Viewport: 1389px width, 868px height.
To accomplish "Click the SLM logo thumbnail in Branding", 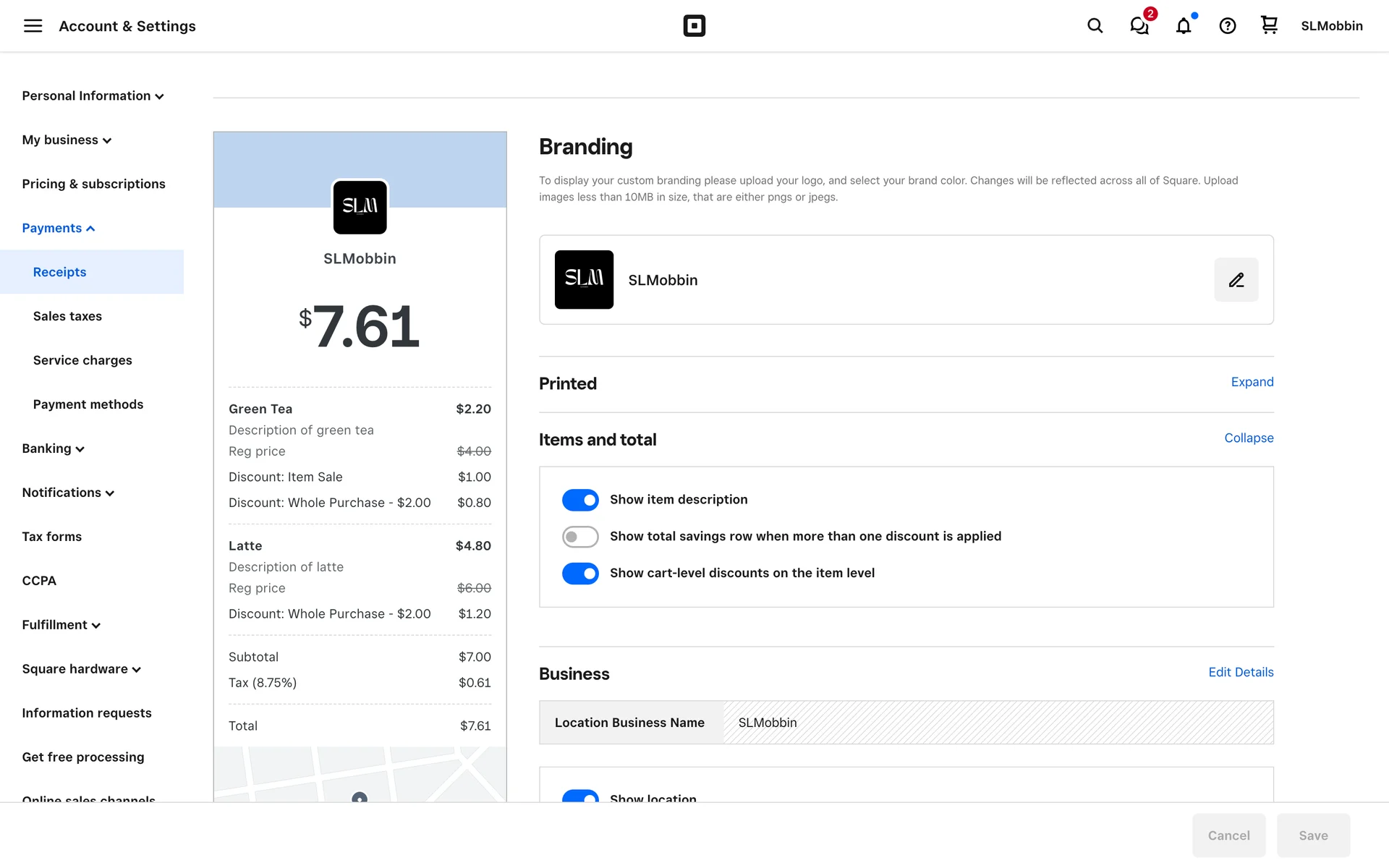I will point(584,280).
